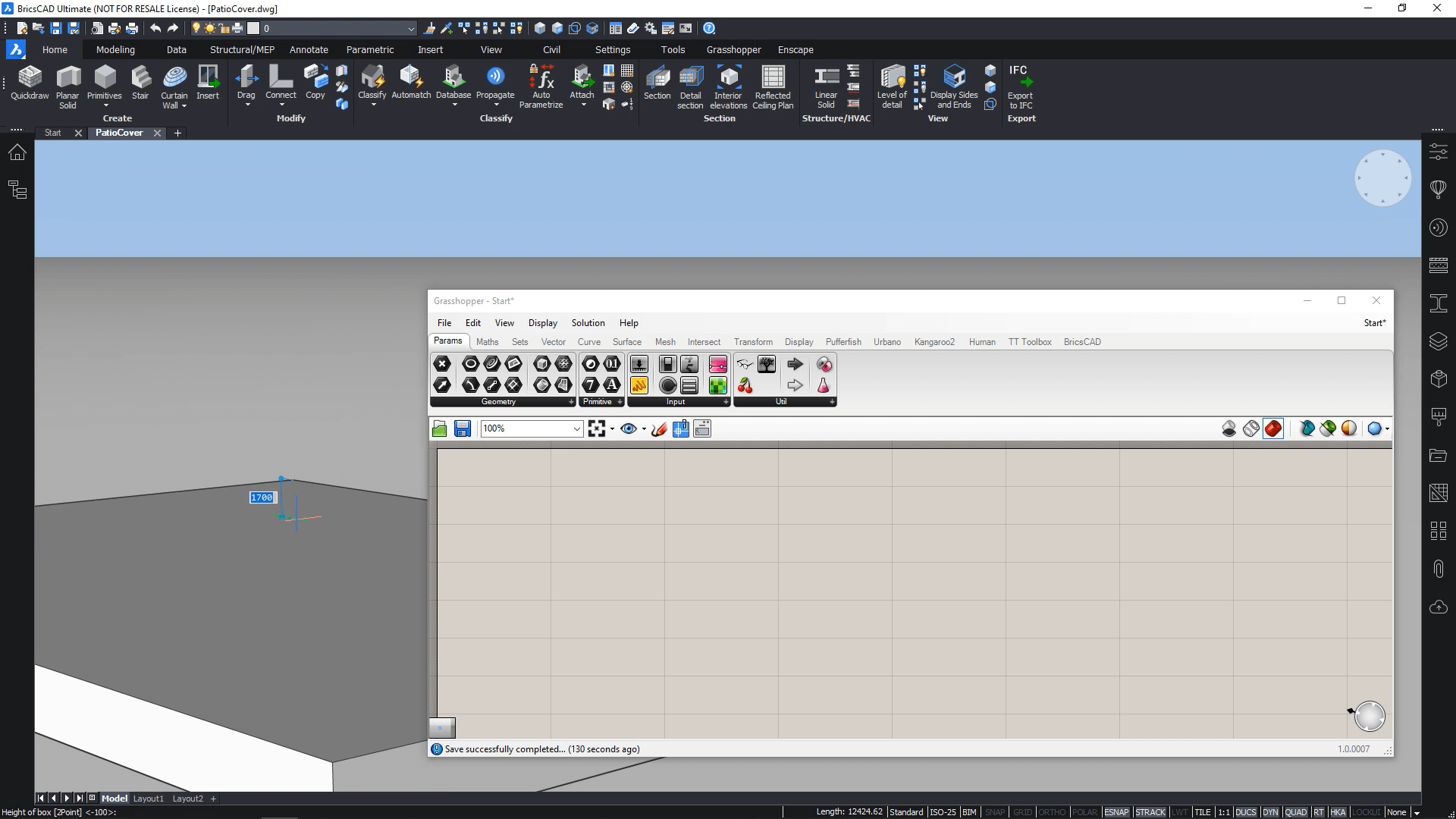Save the Grasshopper document via the disk icon

tap(462, 429)
